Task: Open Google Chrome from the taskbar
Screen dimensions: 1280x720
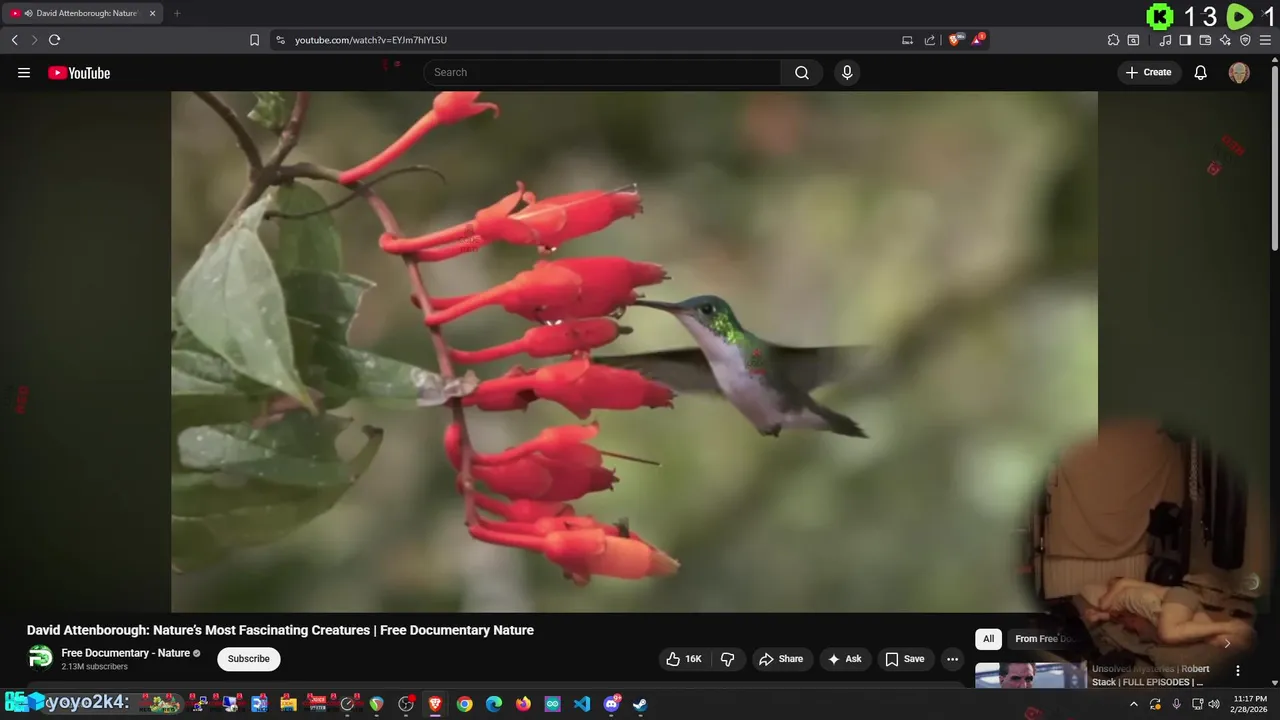Action: 464,704
